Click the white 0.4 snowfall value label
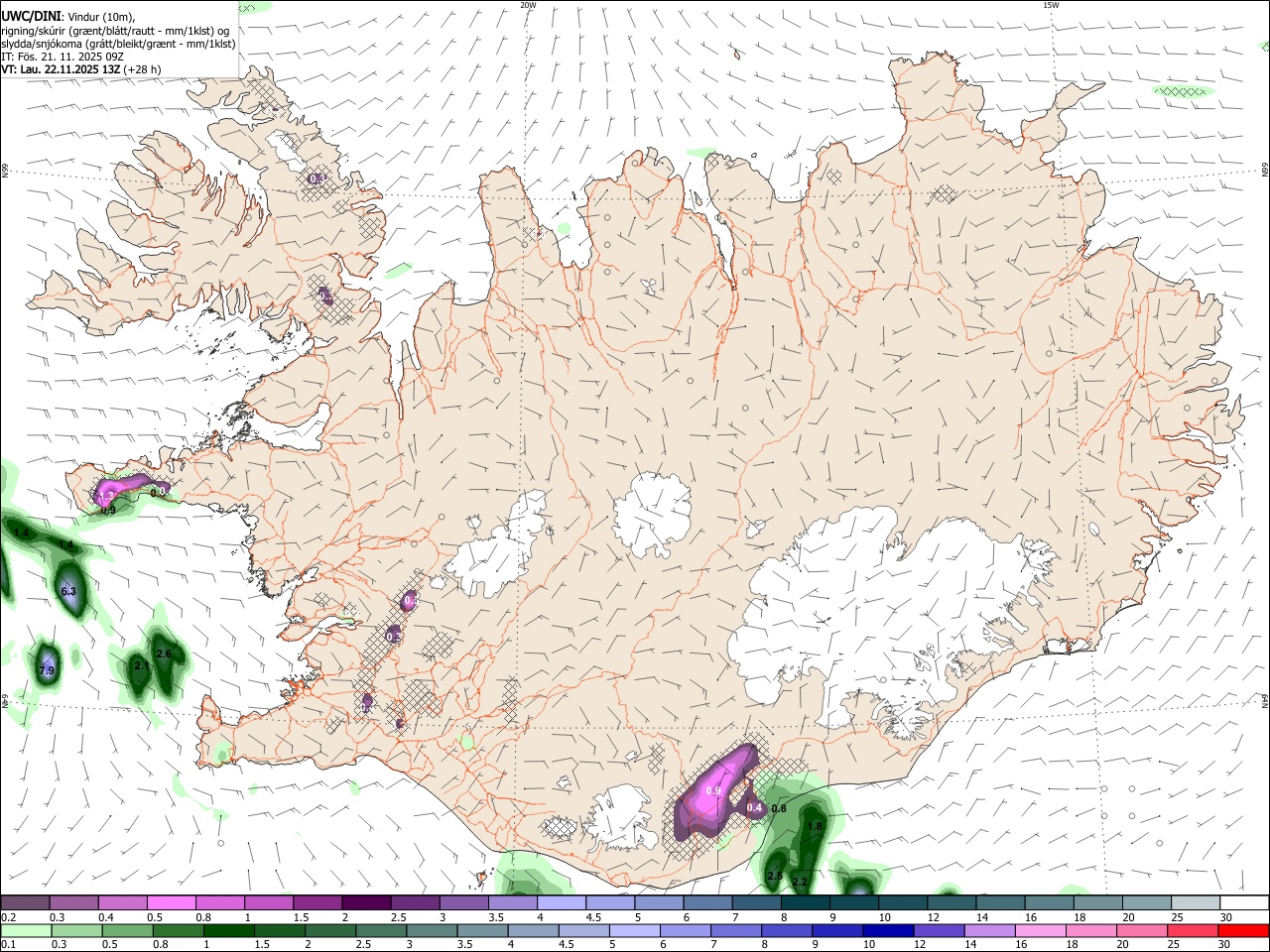The height and width of the screenshot is (952, 1270). click(754, 808)
